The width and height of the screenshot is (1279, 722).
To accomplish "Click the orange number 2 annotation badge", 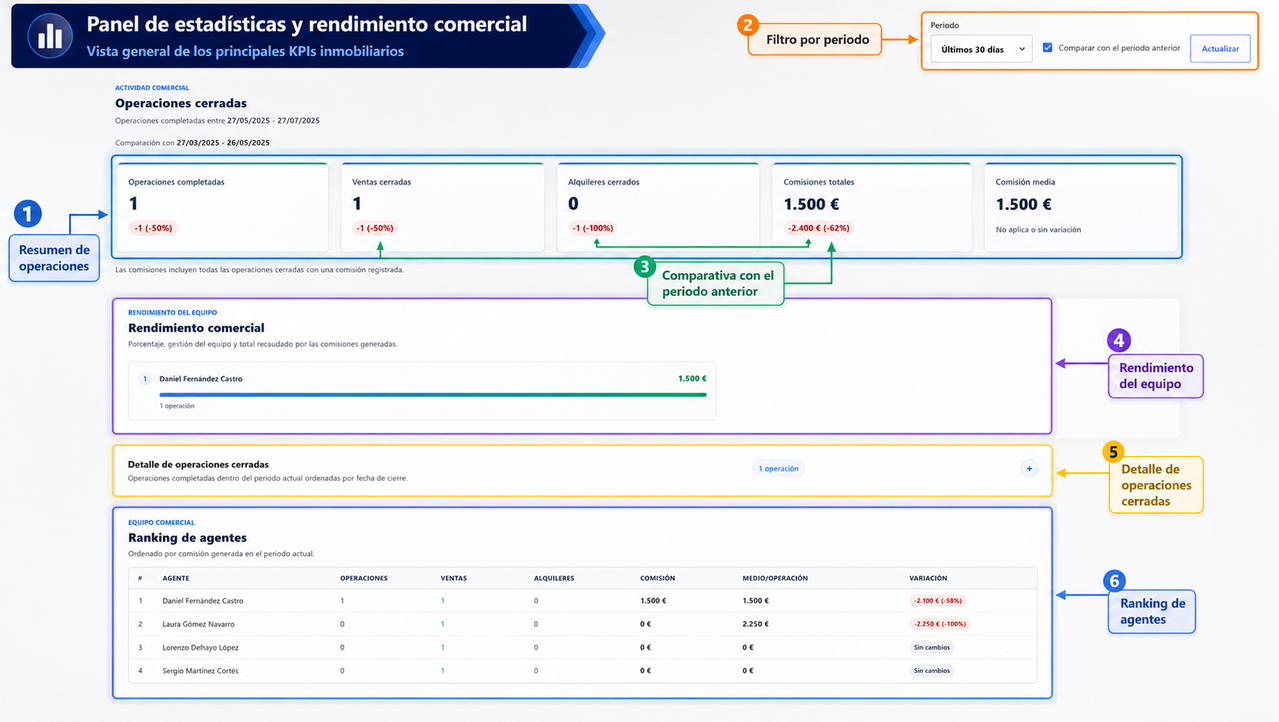I will [747, 25].
